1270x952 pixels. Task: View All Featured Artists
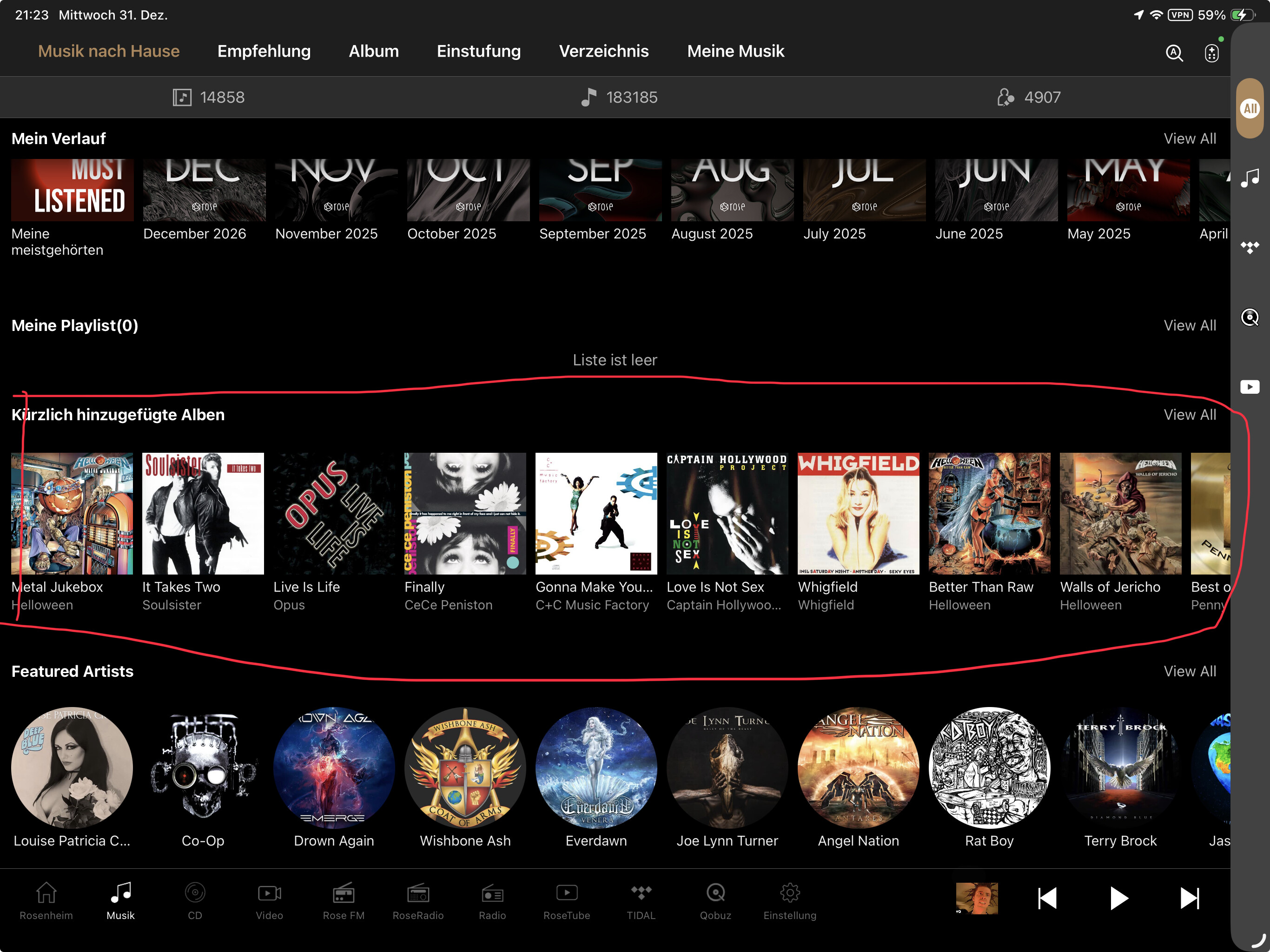click(x=1190, y=671)
